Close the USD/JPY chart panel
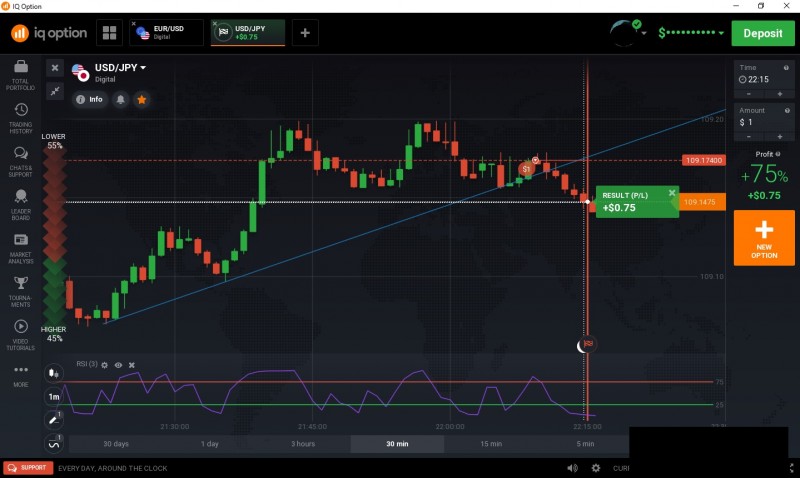Screen dimensions: 800x478 [55, 68]
